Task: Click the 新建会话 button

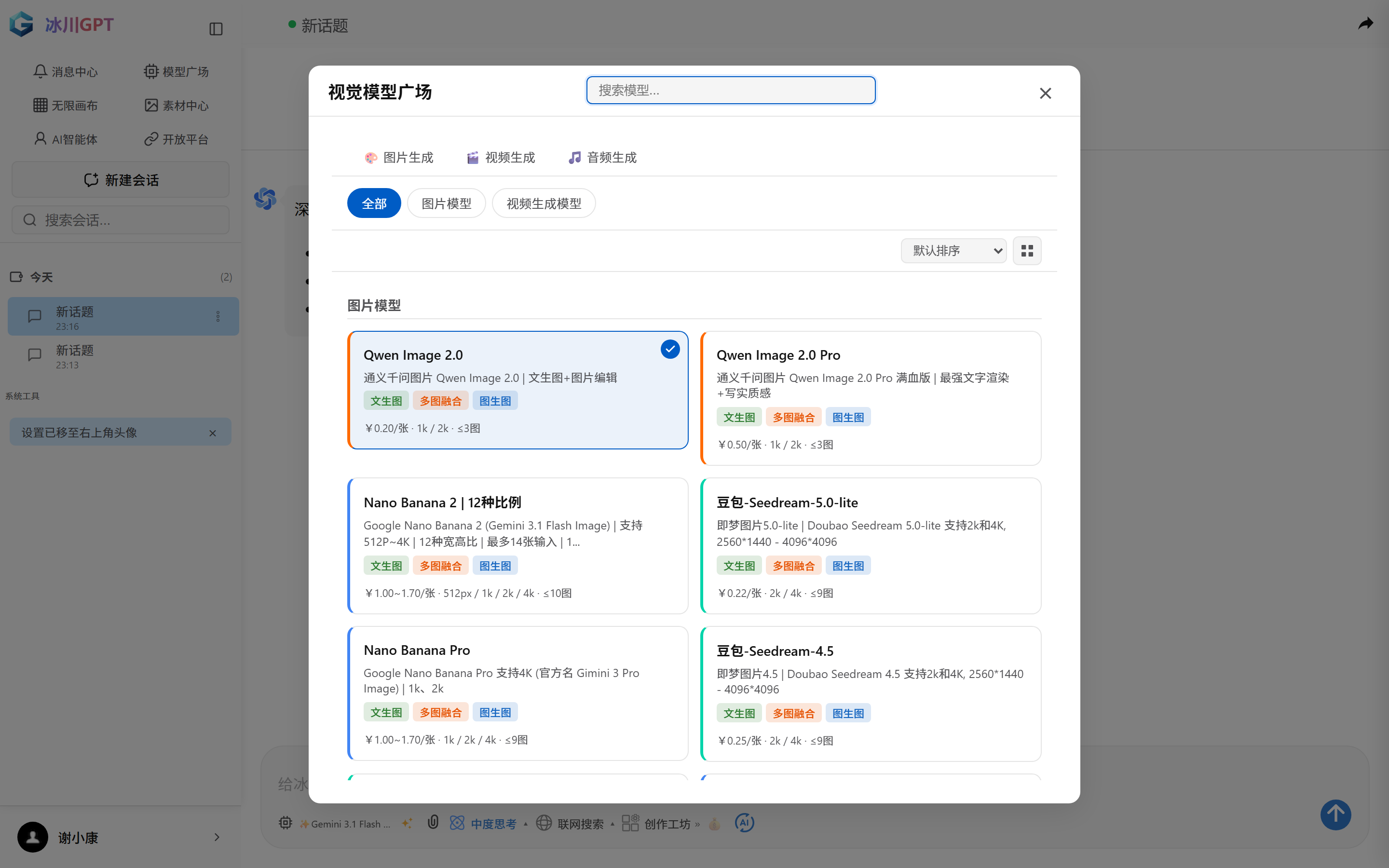Action: [121, 180]
